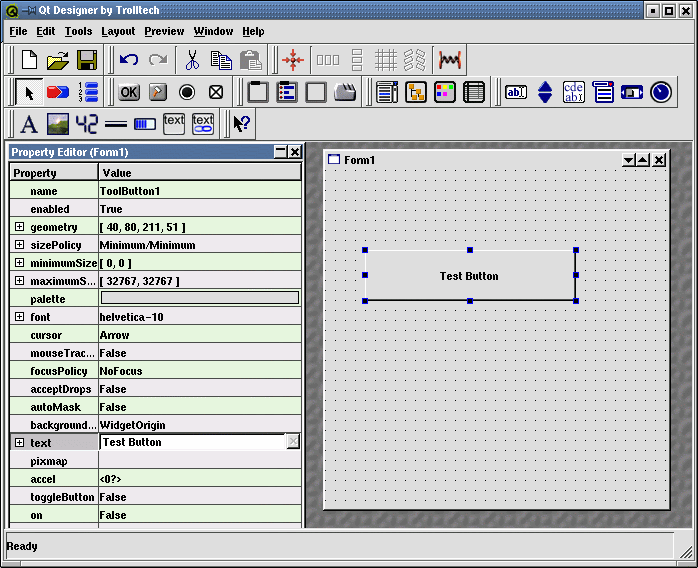The height and width of the screenshot is (568, 698).
Task: Expand the geometry property
Action: tap(19, 227)
